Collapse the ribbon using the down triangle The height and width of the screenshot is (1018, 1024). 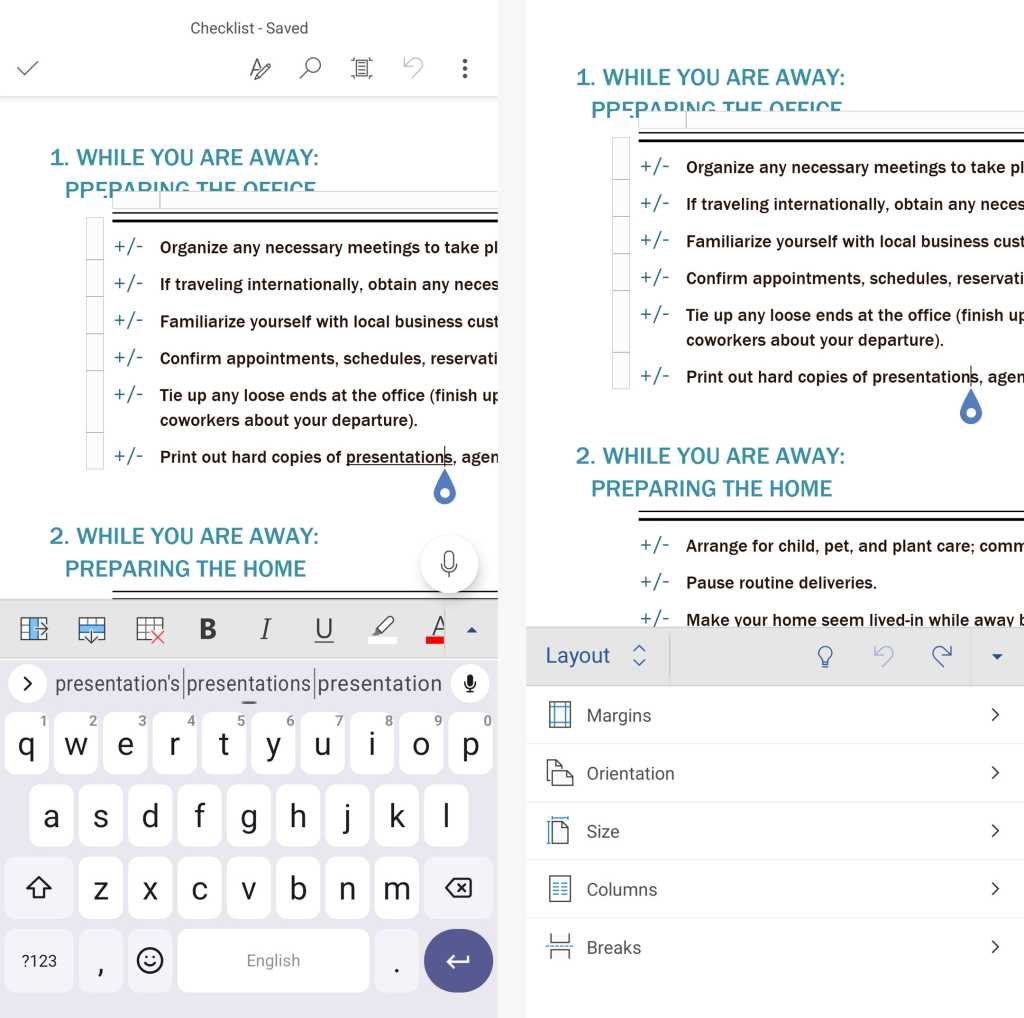[996, 657]
